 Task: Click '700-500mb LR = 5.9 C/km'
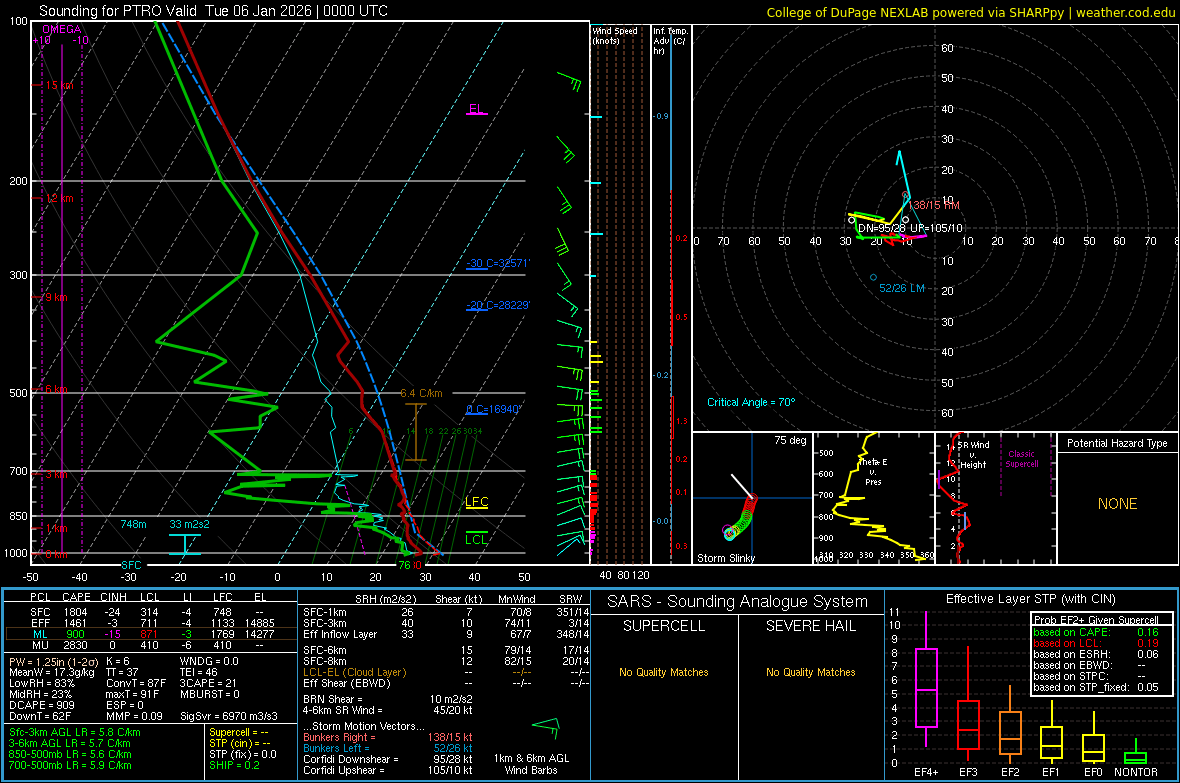70,766
